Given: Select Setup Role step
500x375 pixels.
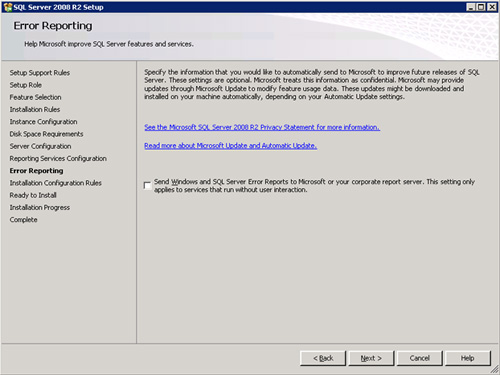Looking at the screenshot, I should (x=26, y=85).
